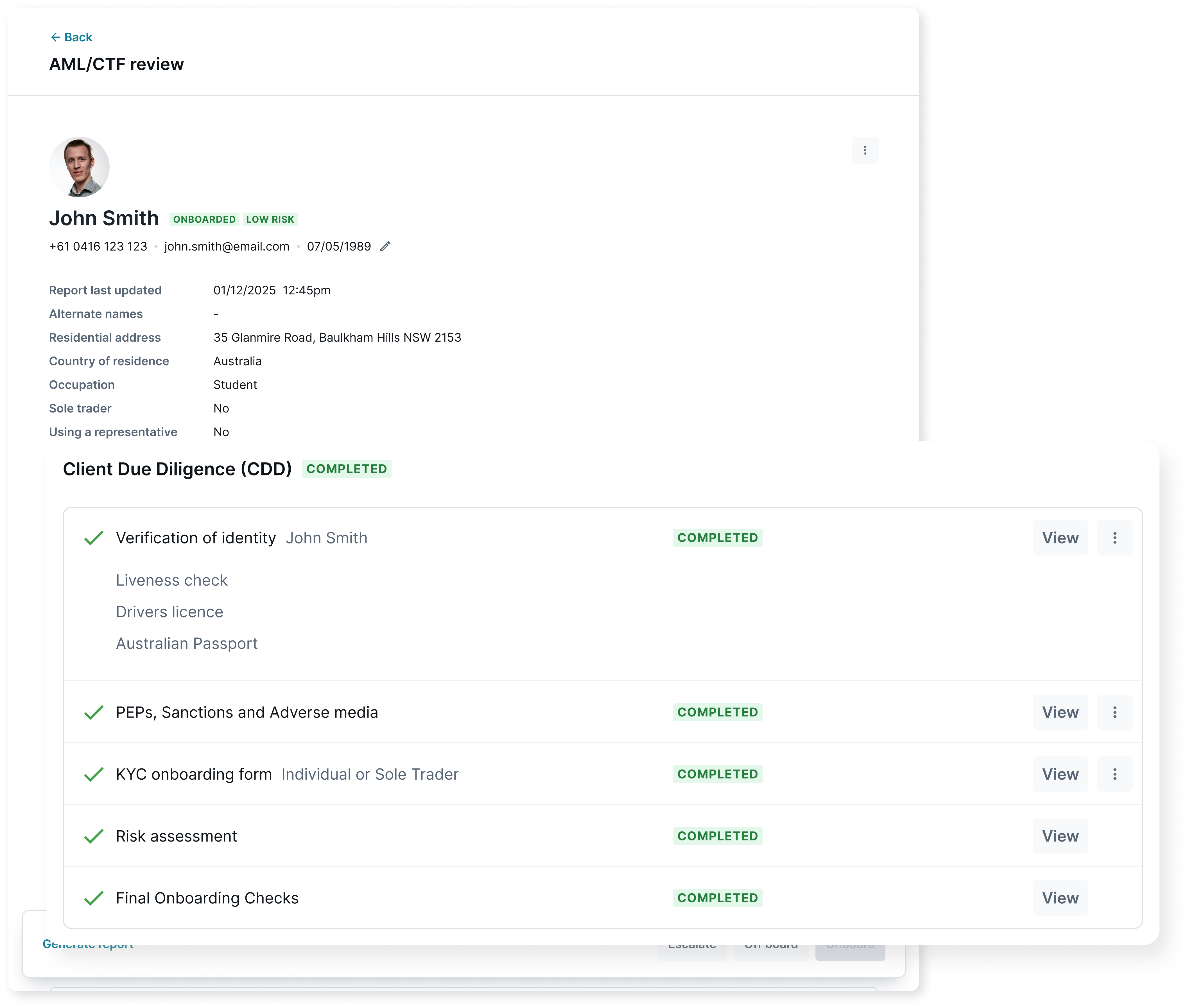View the Final Onboarding Checks

tap(1060, 898)
